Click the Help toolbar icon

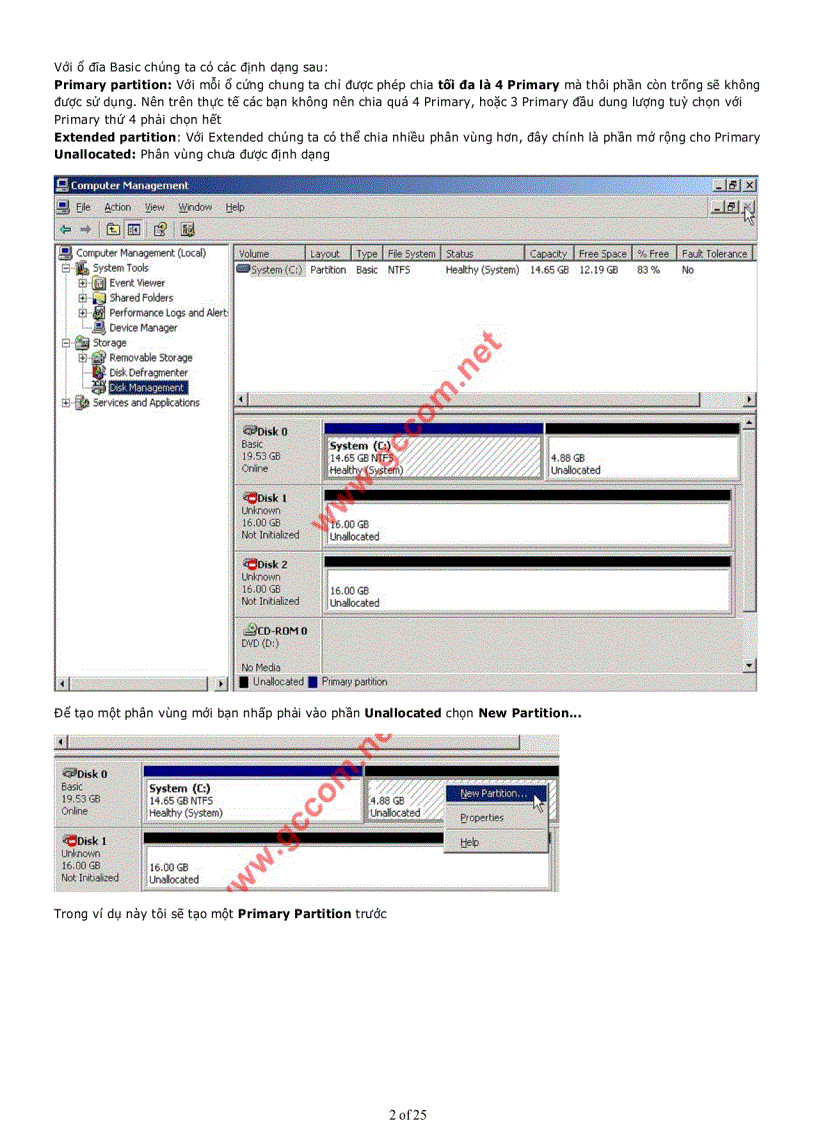[159, 229]
